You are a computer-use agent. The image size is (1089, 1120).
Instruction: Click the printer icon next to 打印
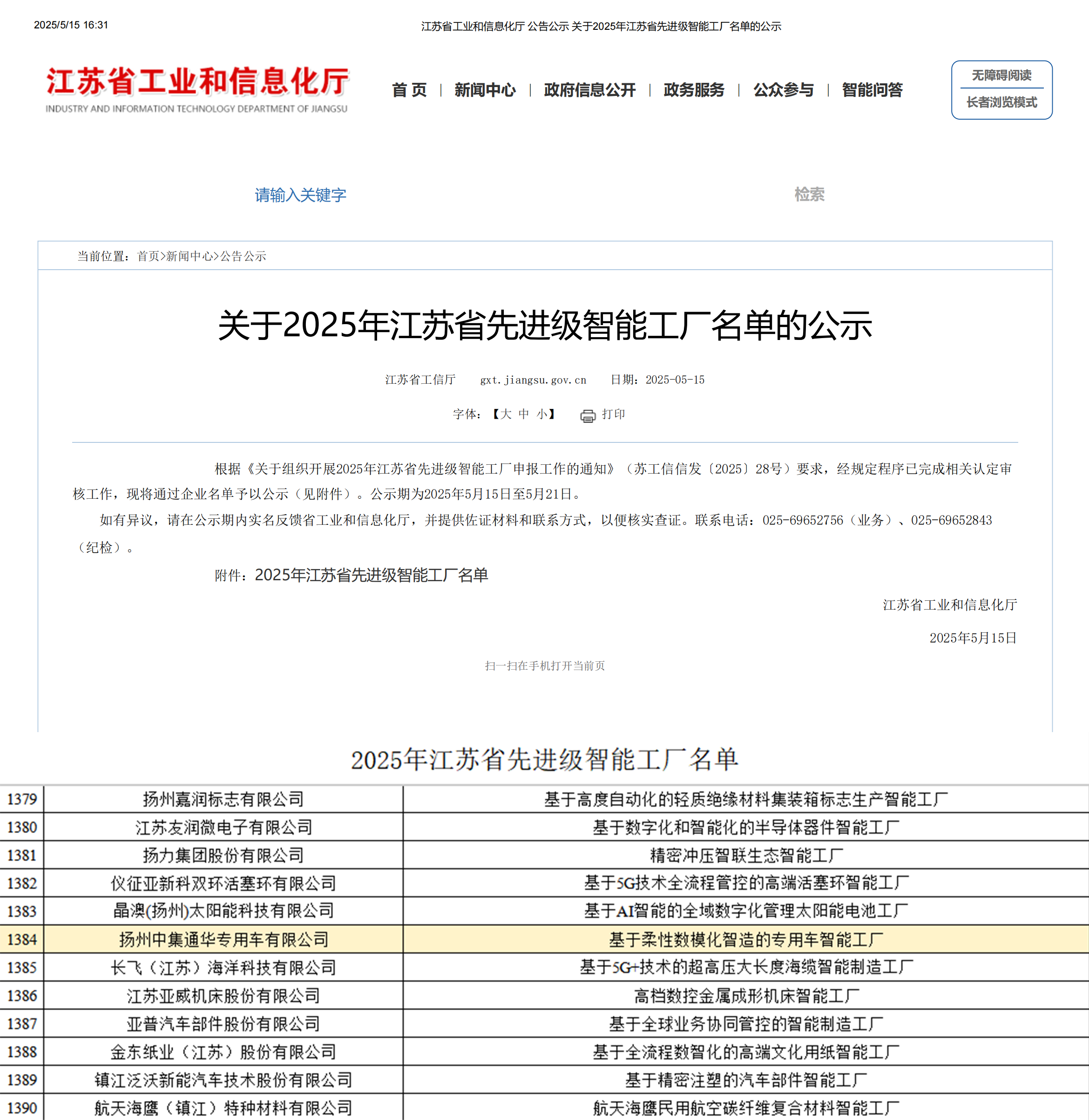588,416
